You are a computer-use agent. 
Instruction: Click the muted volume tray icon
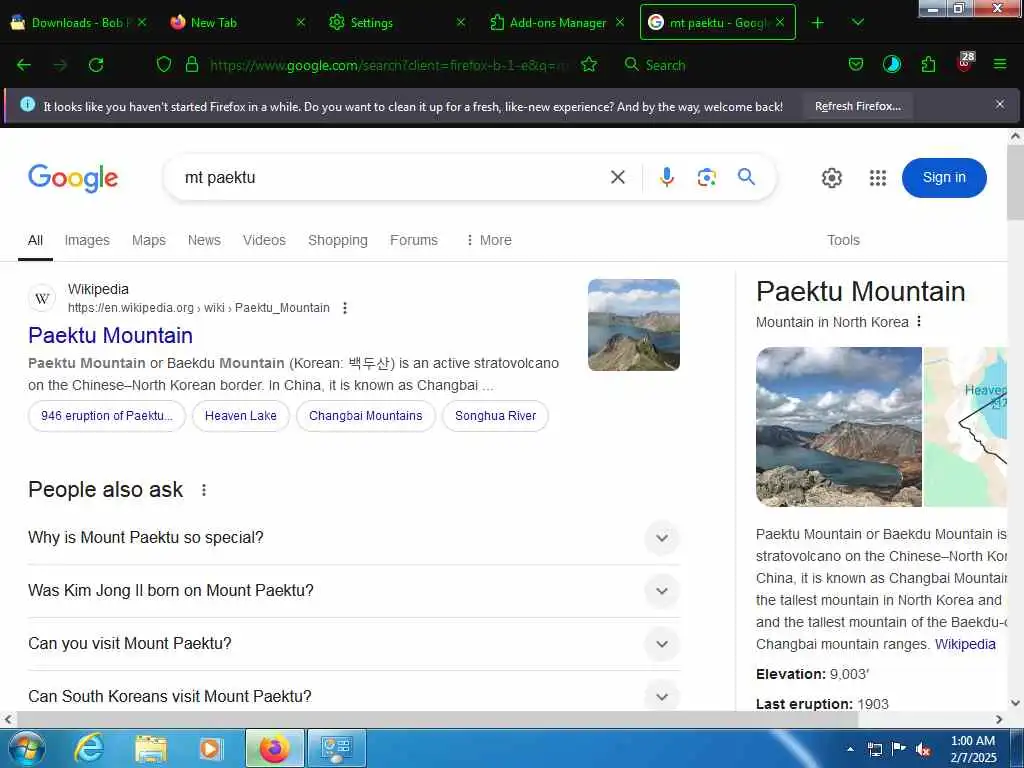click(923, 749)
